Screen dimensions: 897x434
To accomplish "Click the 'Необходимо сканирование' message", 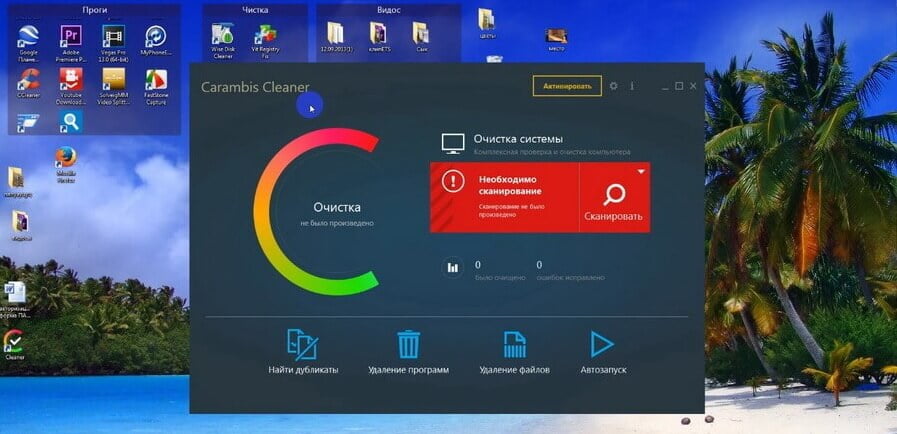I will 510,185.
